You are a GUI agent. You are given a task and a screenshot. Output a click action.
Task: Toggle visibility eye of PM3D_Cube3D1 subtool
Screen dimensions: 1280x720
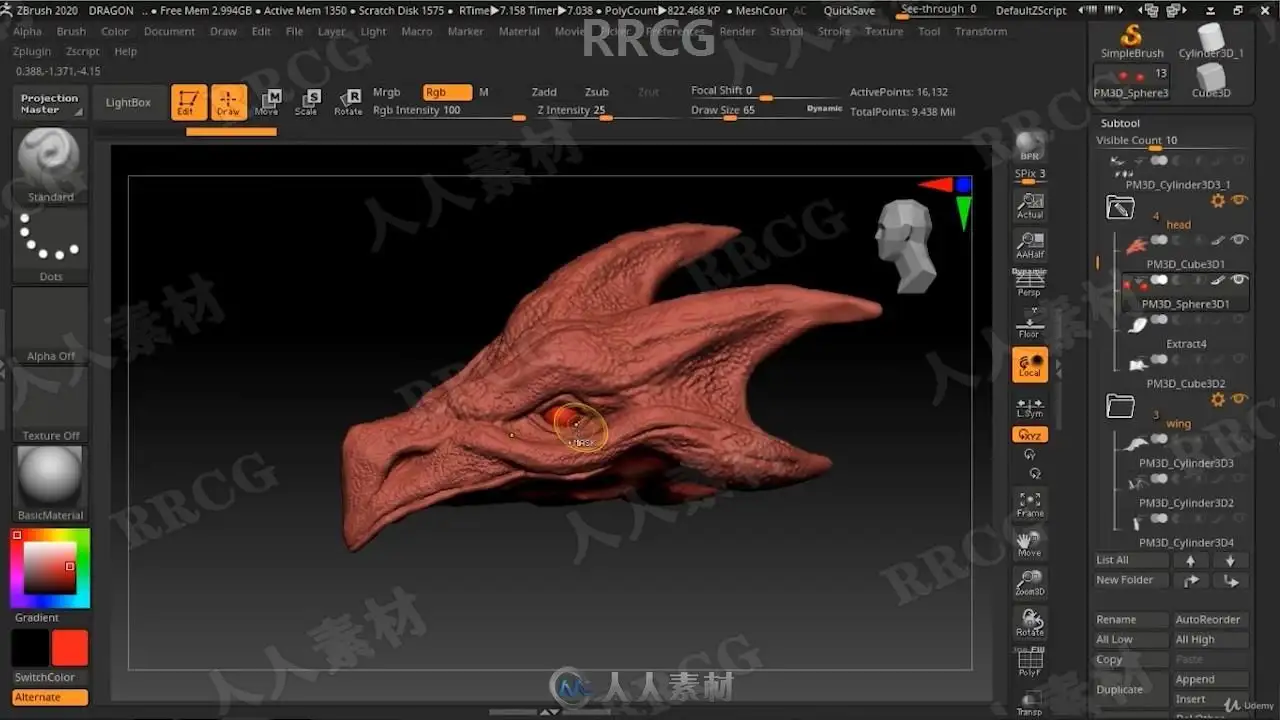[1239, 240]
